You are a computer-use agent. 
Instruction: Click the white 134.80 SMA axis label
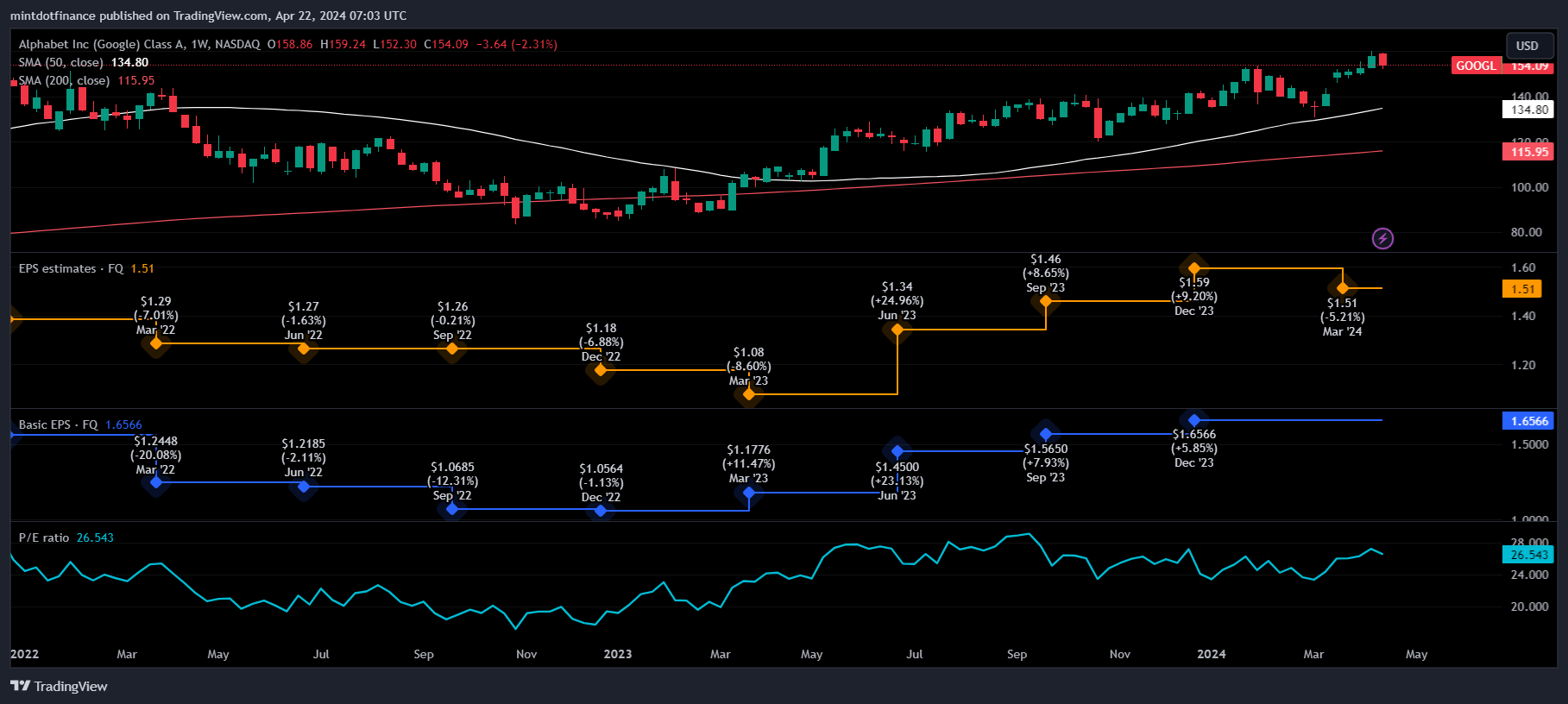1529,110
